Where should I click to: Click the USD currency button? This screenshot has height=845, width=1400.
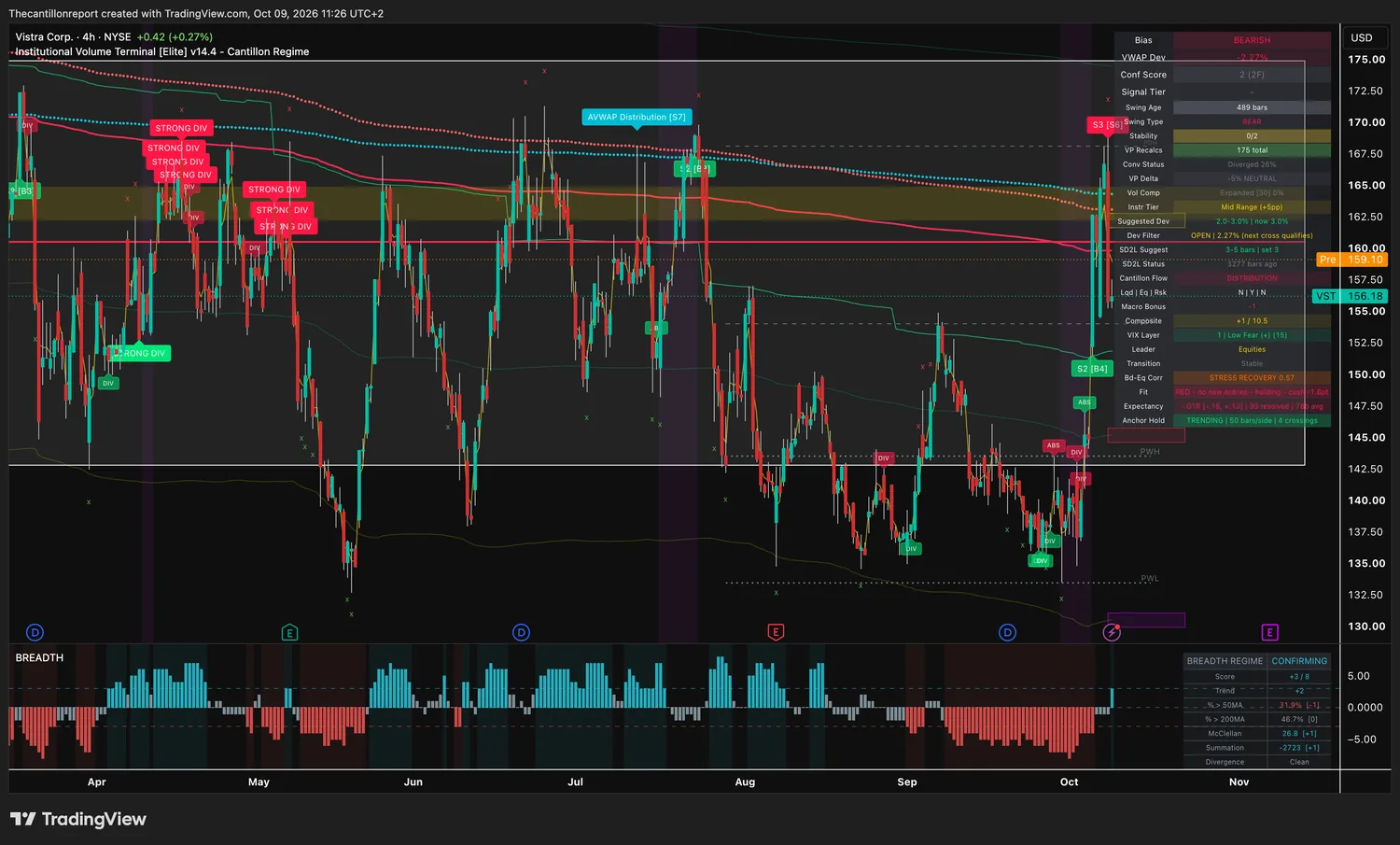(1362, 38)
